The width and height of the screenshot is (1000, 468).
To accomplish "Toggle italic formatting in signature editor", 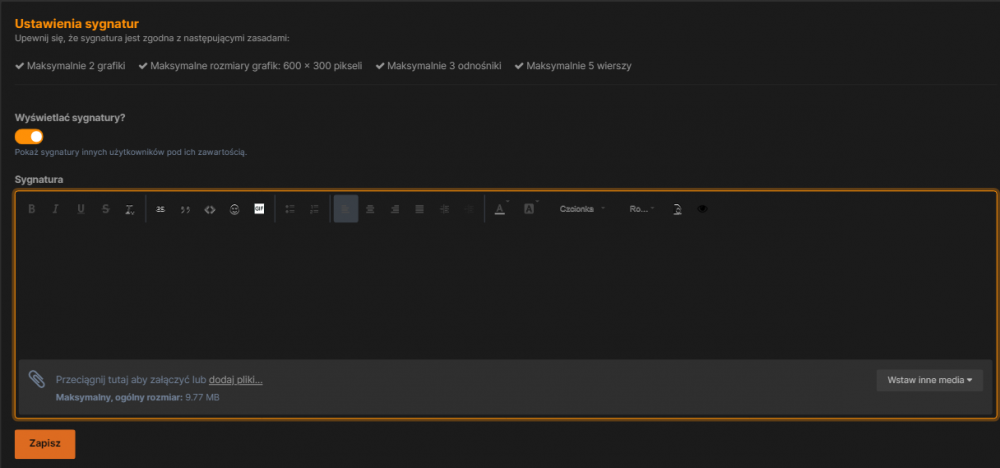I will point(55,209).
